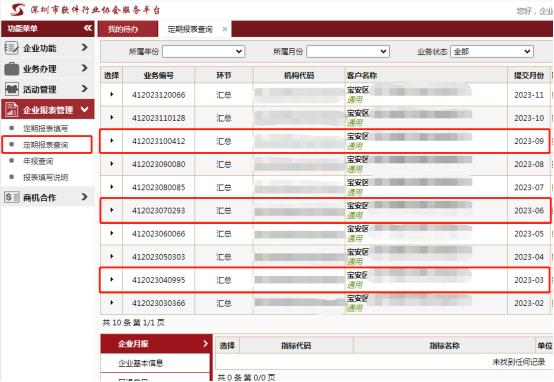Open 年报查询 in the sidebar

tap(38, 161)
